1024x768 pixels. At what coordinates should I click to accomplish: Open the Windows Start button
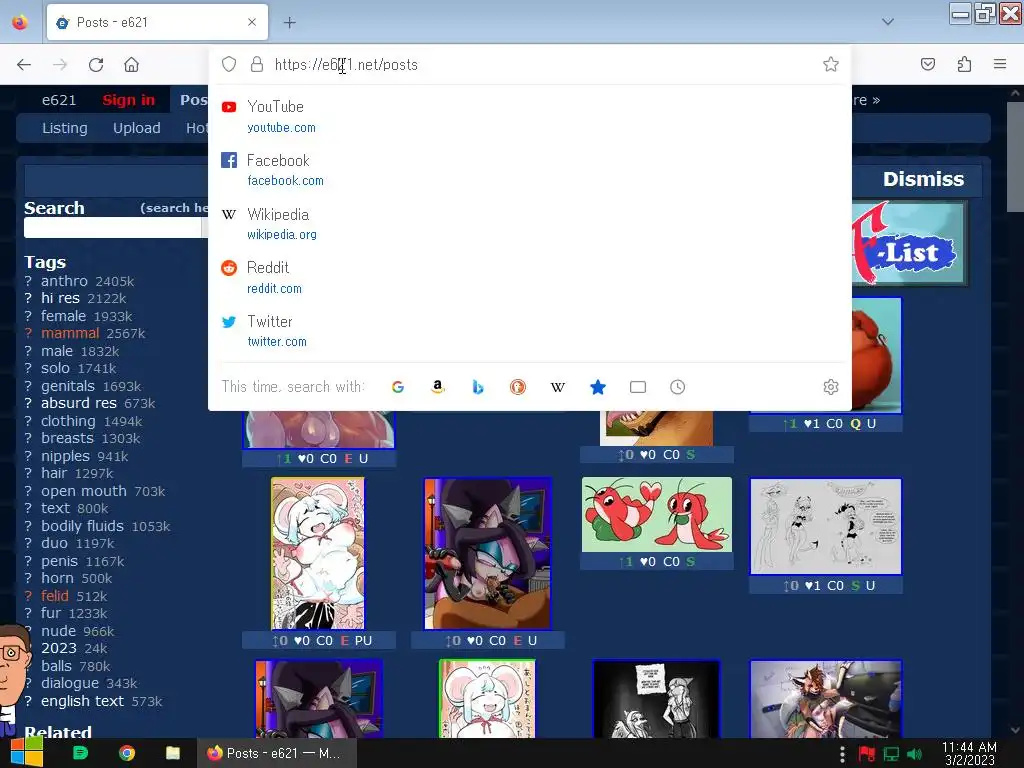coord(26,752)
